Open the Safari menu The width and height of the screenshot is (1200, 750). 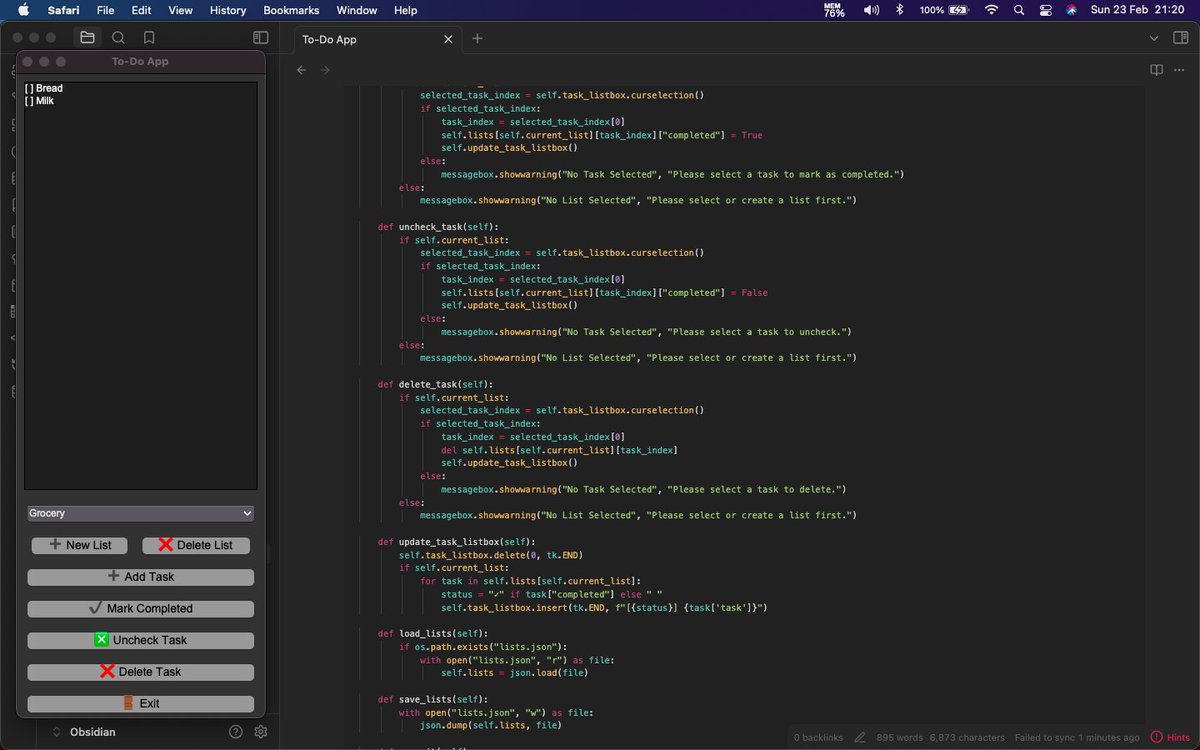(65, 10)
